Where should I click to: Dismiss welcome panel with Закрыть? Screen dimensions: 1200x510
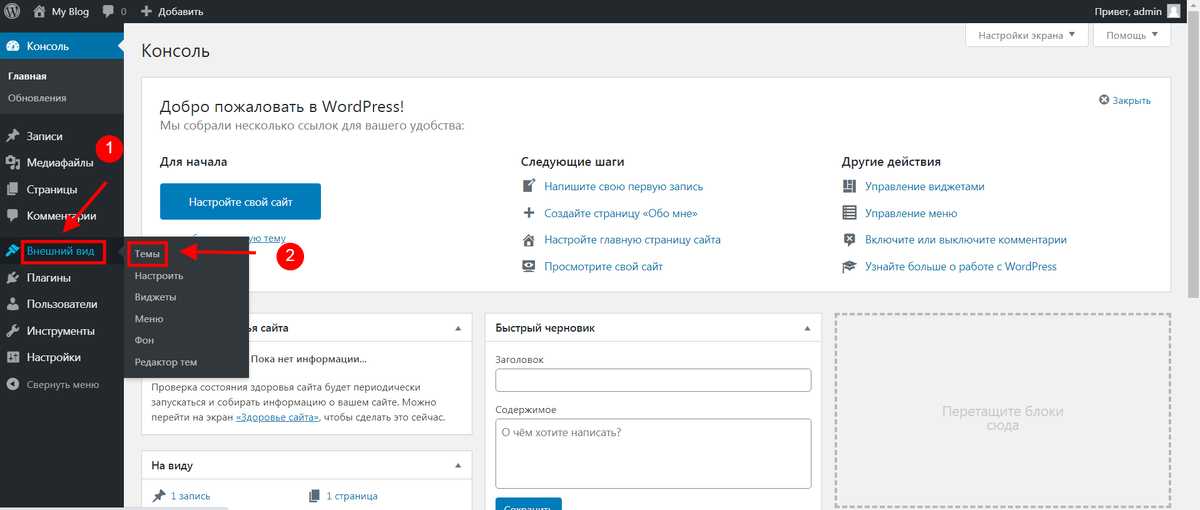click(1125, 100)
